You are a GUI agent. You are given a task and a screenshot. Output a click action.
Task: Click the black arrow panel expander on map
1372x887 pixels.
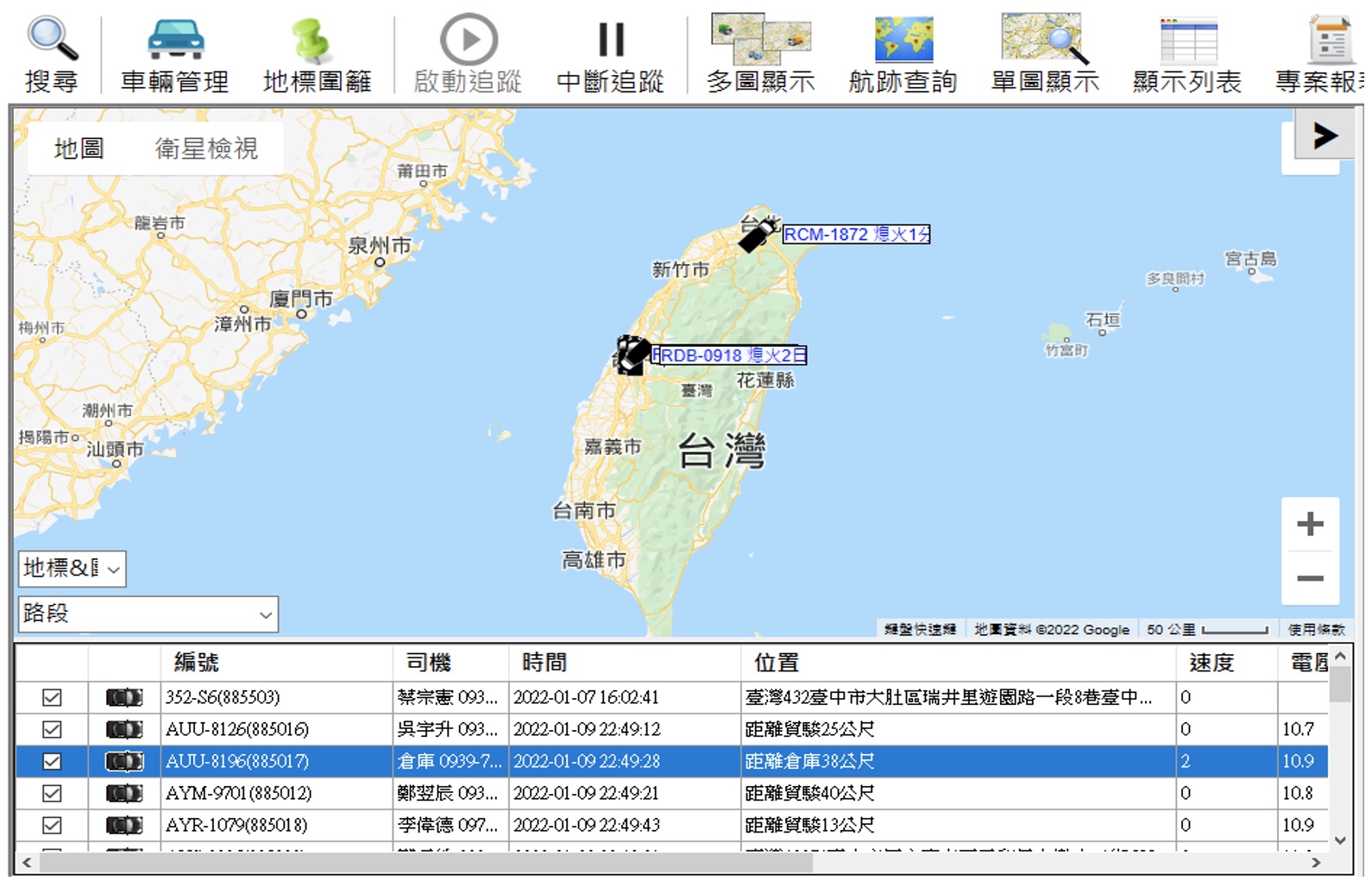(x=1324, y=135)
